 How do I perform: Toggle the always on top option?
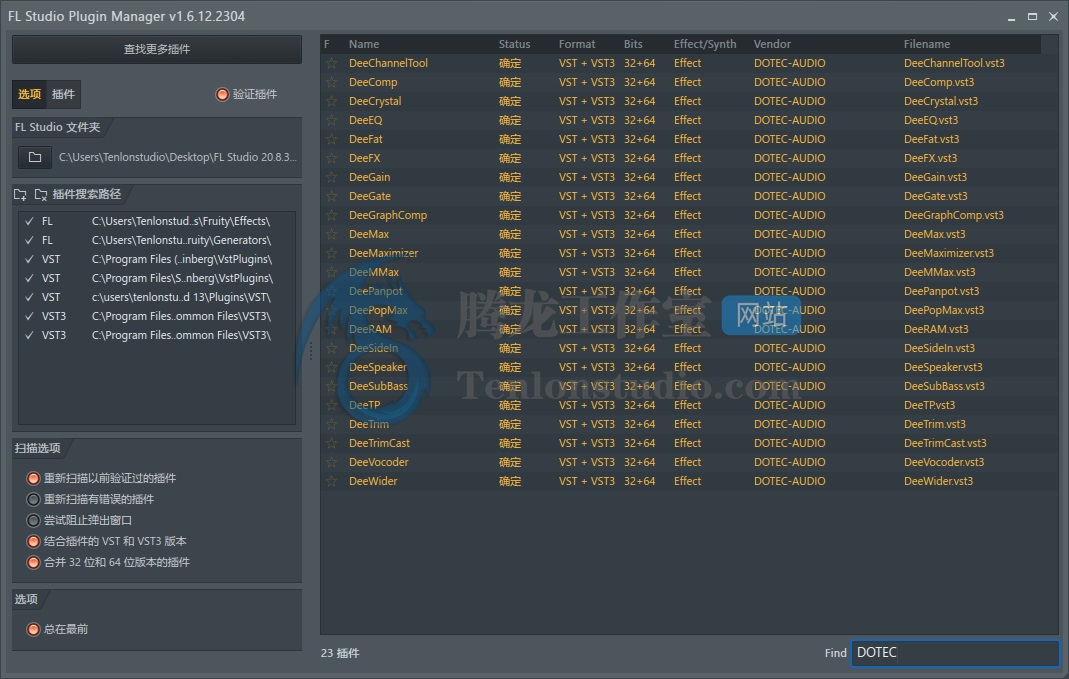tap(33, 629)
